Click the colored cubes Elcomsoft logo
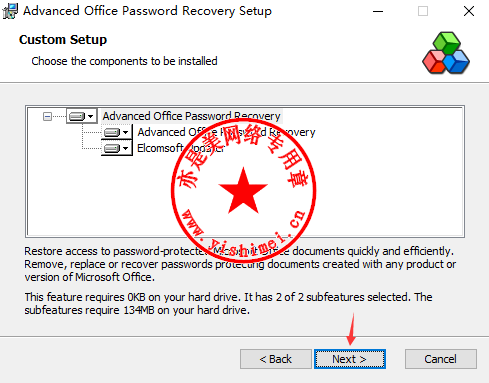This screenshot has width=489, height=383. point(446,53)
